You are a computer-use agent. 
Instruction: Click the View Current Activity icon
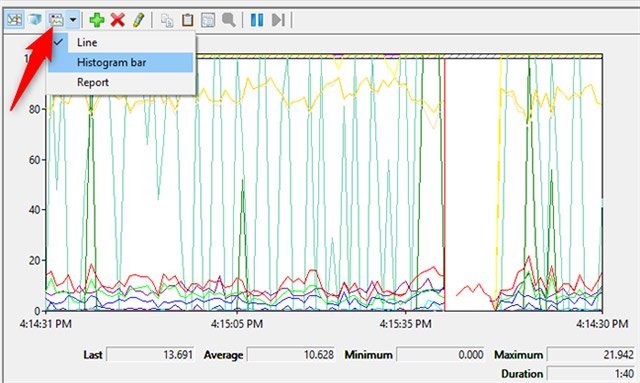pyautogui.click(x=14, y=19)
